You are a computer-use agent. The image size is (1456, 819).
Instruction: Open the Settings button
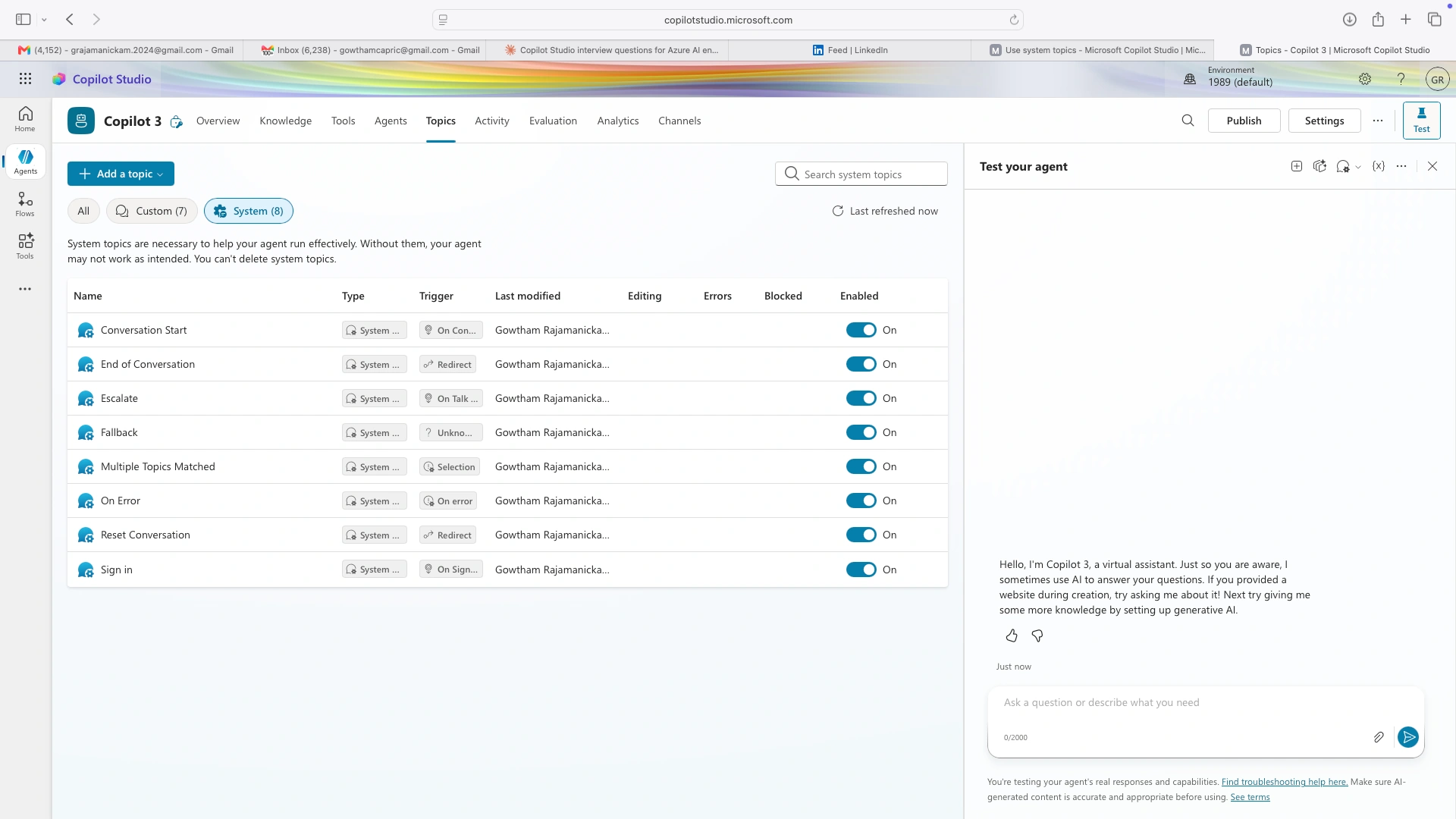(1325, 121)
